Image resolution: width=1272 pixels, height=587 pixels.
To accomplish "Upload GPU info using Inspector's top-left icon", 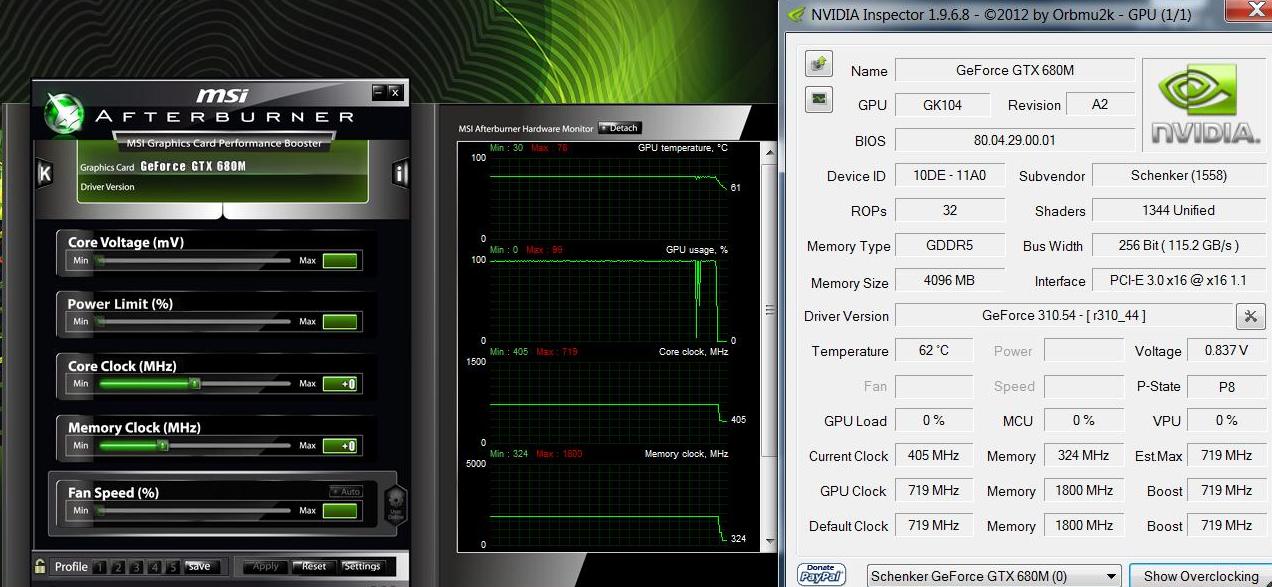I will [819, 64].
